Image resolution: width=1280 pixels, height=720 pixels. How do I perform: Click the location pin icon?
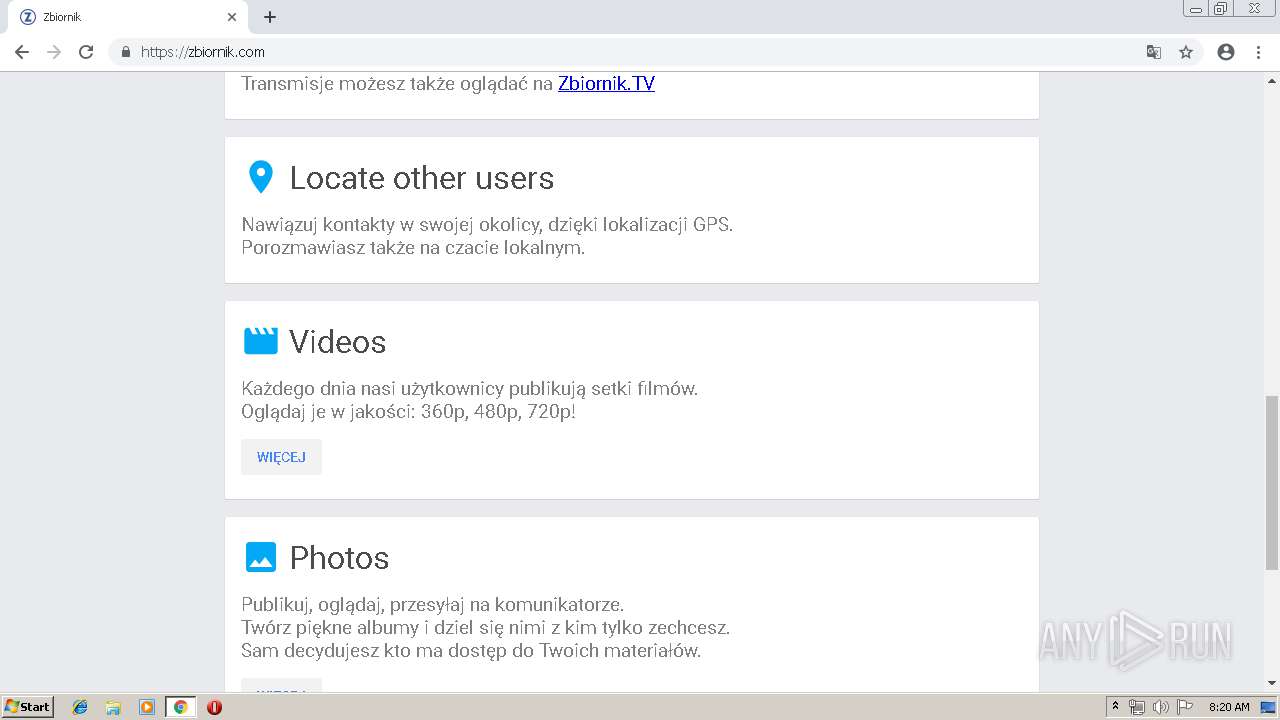(260, 177)
